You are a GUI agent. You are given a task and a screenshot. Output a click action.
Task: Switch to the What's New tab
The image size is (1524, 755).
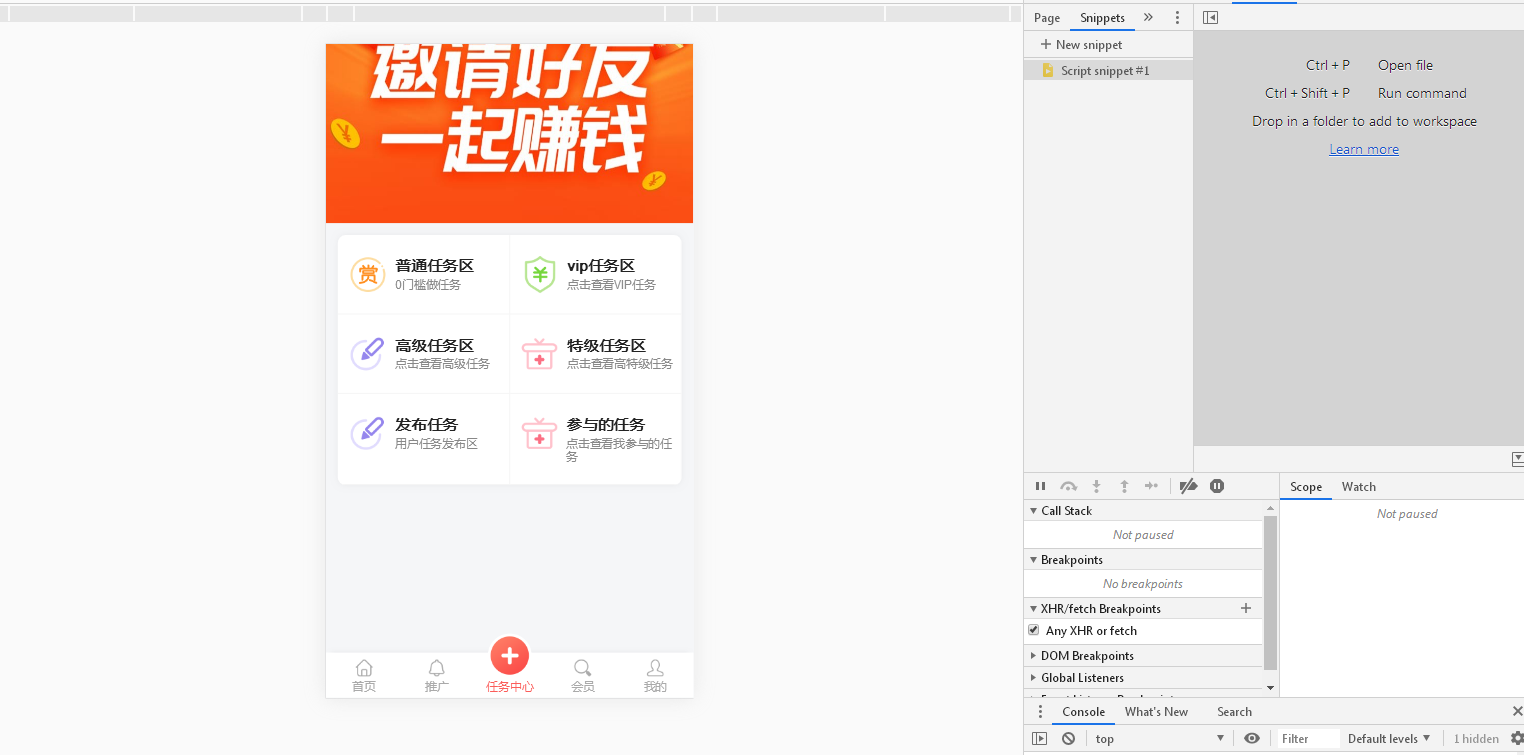(1156, 711)
